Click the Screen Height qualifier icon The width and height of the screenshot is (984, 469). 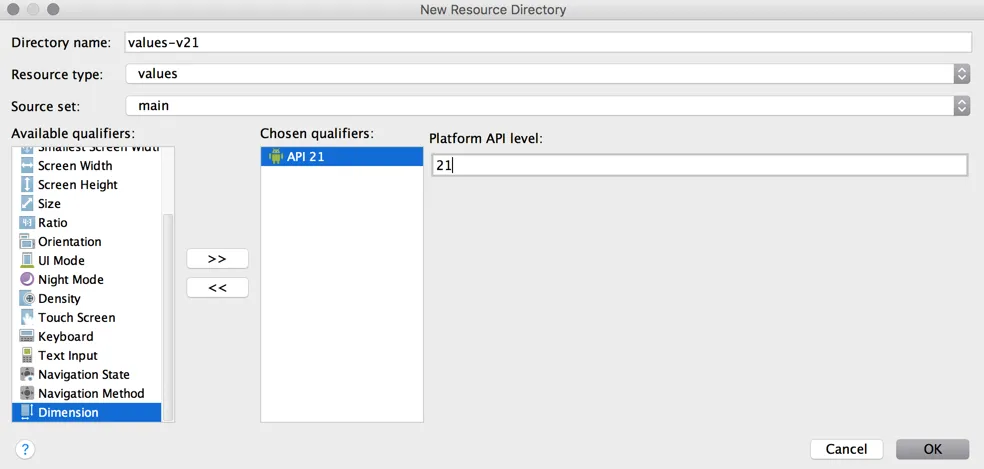pos(27,185)
